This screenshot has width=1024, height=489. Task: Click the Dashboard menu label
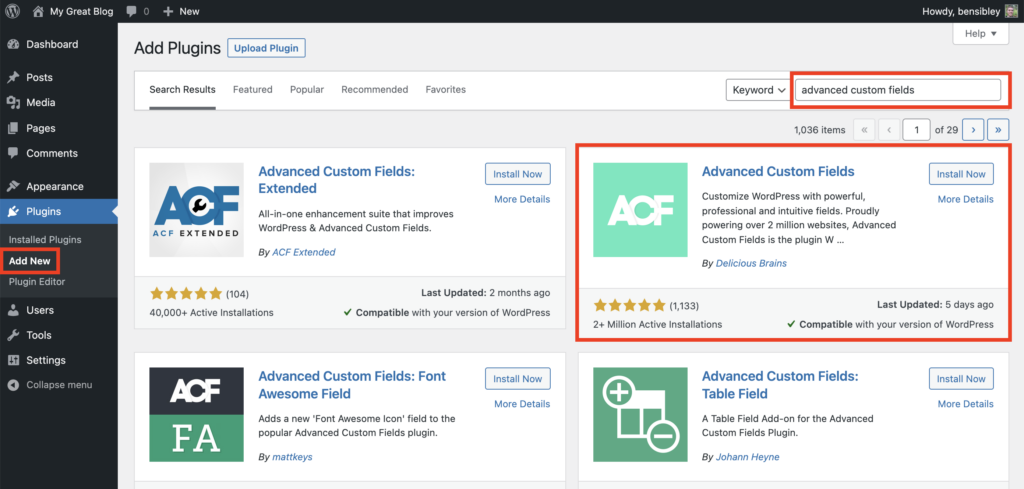click(52, 44)
